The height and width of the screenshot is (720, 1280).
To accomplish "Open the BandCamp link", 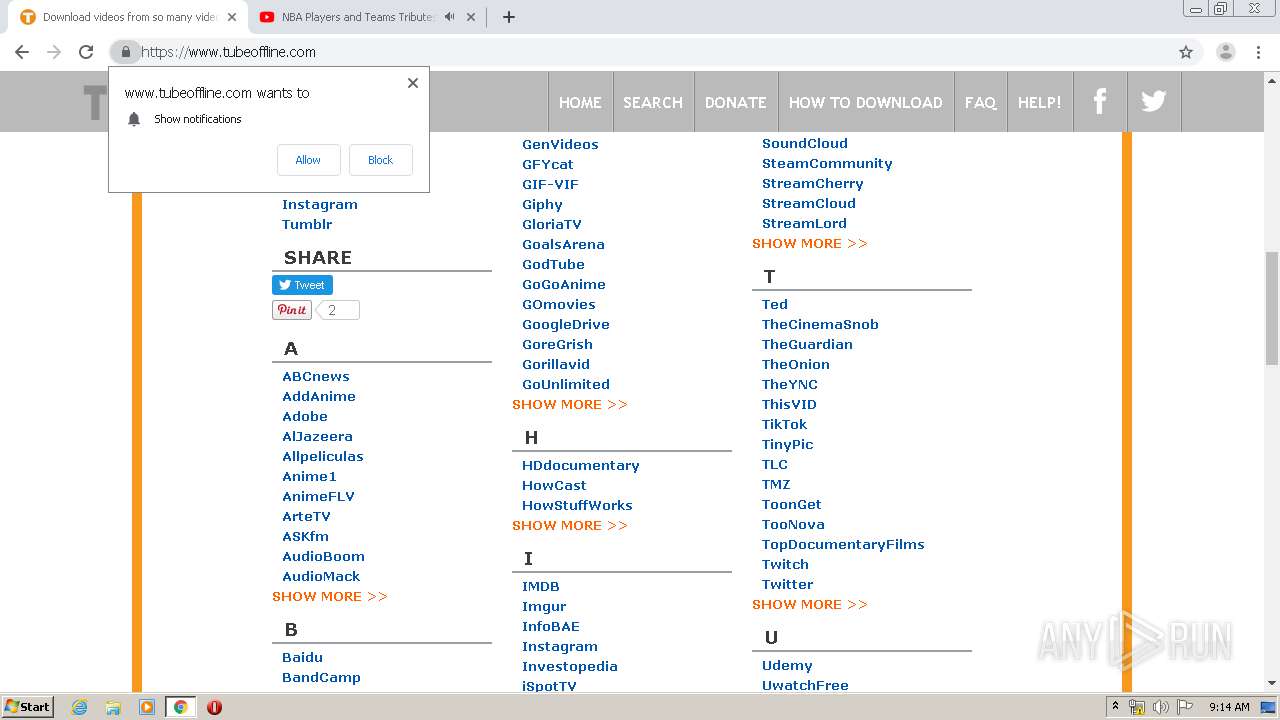I will (x=321, y=677).
